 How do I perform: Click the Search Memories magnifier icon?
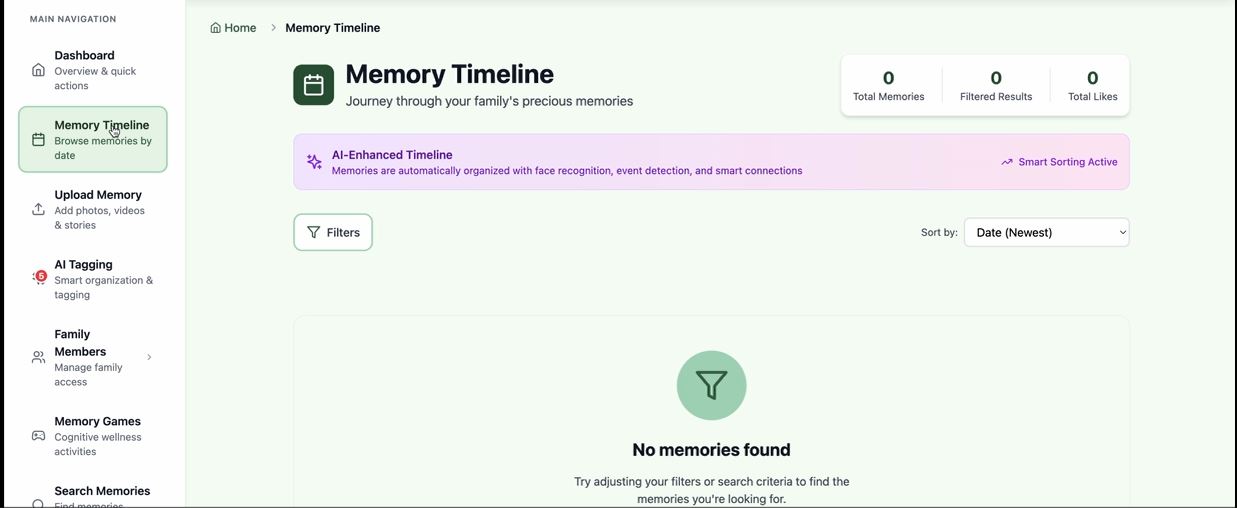coord(38,503)
